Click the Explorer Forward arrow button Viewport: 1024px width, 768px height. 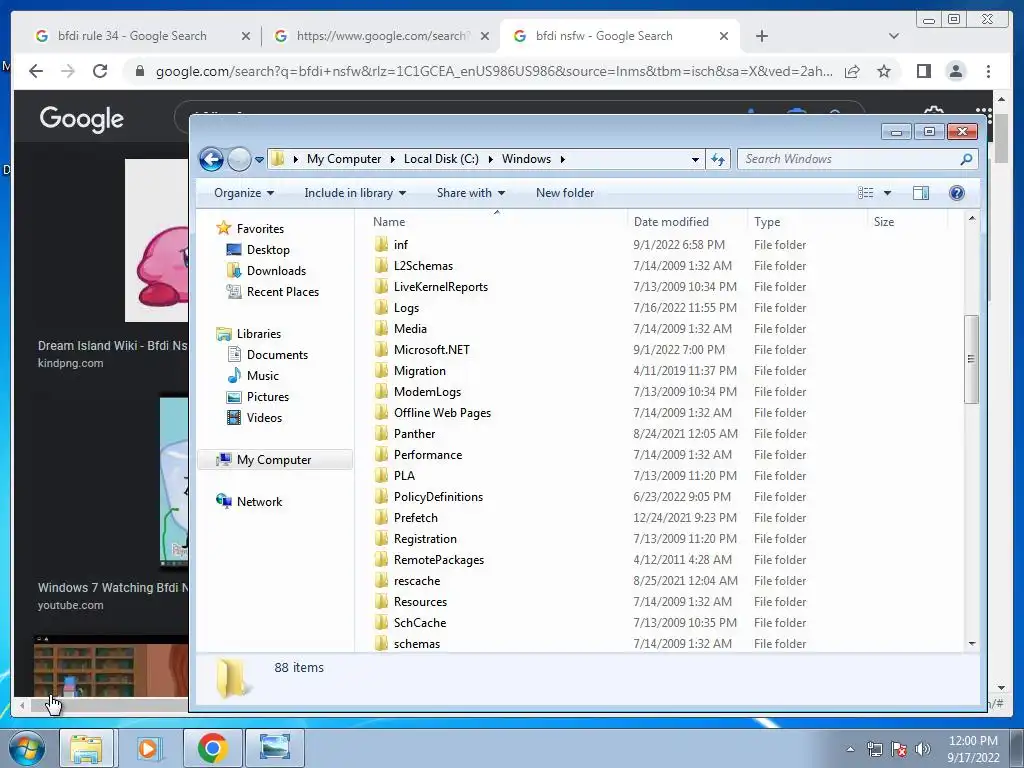pyautogui.click(x=239, y=159)
